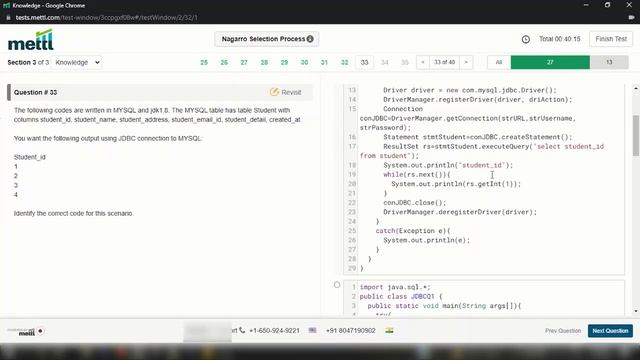640x360 pixels.
Task: Click the recording indicator beside bottom Mettl logo
Action: click(x=40, y=331)
